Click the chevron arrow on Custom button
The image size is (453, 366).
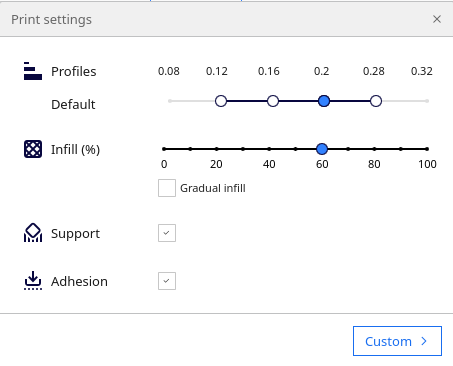(424, 341)
